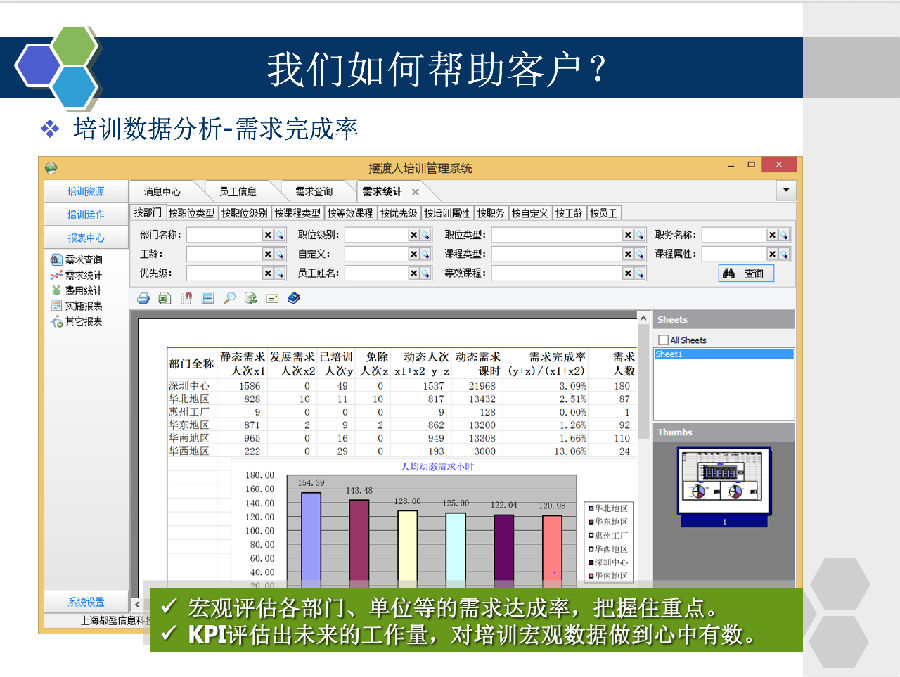The width and height of the screenshot is (900, 677).
Task: Click the print icon in report toolbar
Action: click(x=143, y=297)
